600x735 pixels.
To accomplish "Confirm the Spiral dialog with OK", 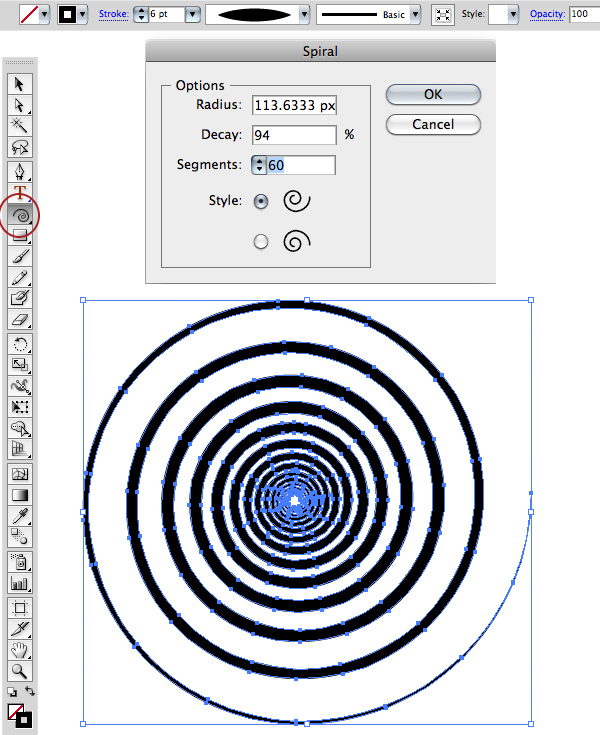I will tap(433, 95).
